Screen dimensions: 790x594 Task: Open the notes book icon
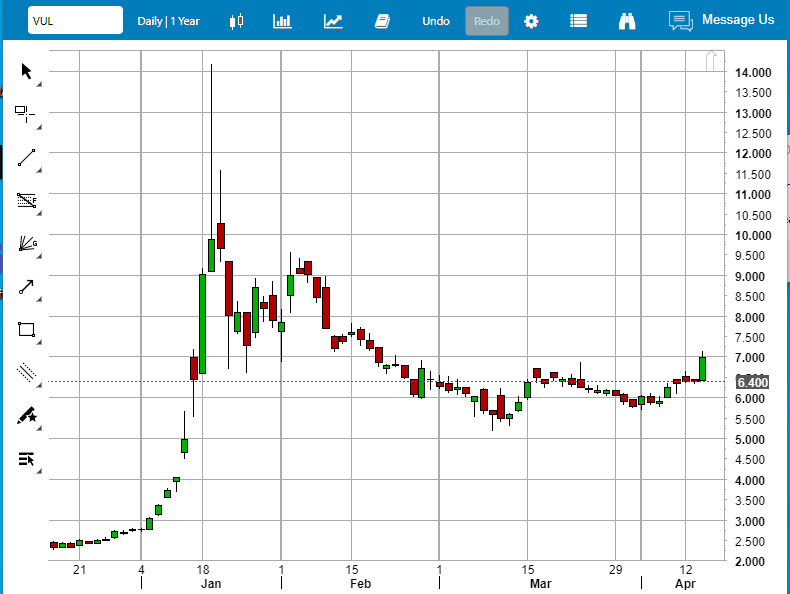click(382, 21)
